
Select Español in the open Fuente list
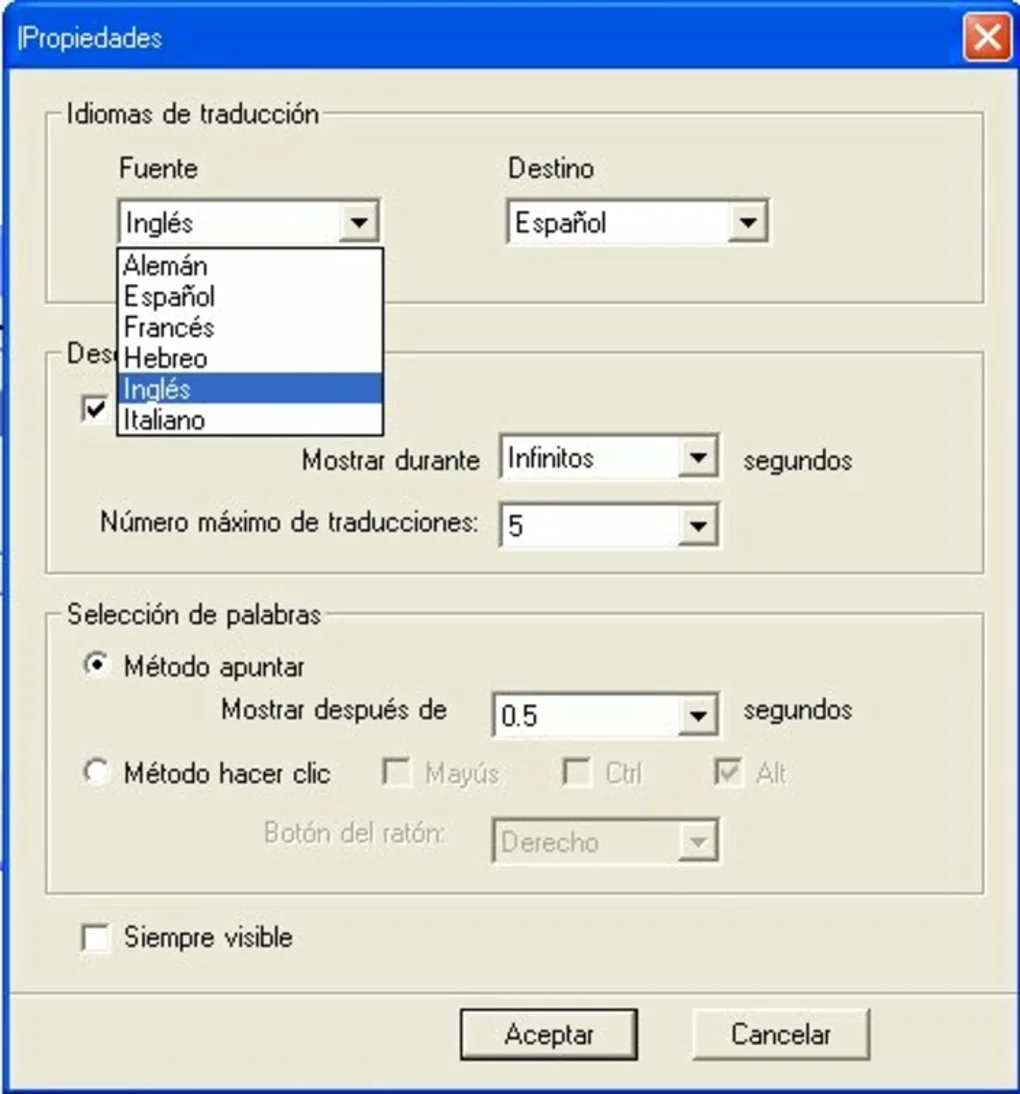coord(250,297)
